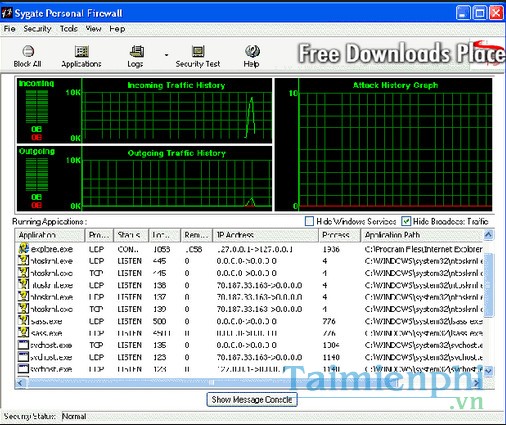Run the Security Test toolbar icon
The height and width of the screenshot is (425, 506).
pyautogui.click(x=198, y=56)
